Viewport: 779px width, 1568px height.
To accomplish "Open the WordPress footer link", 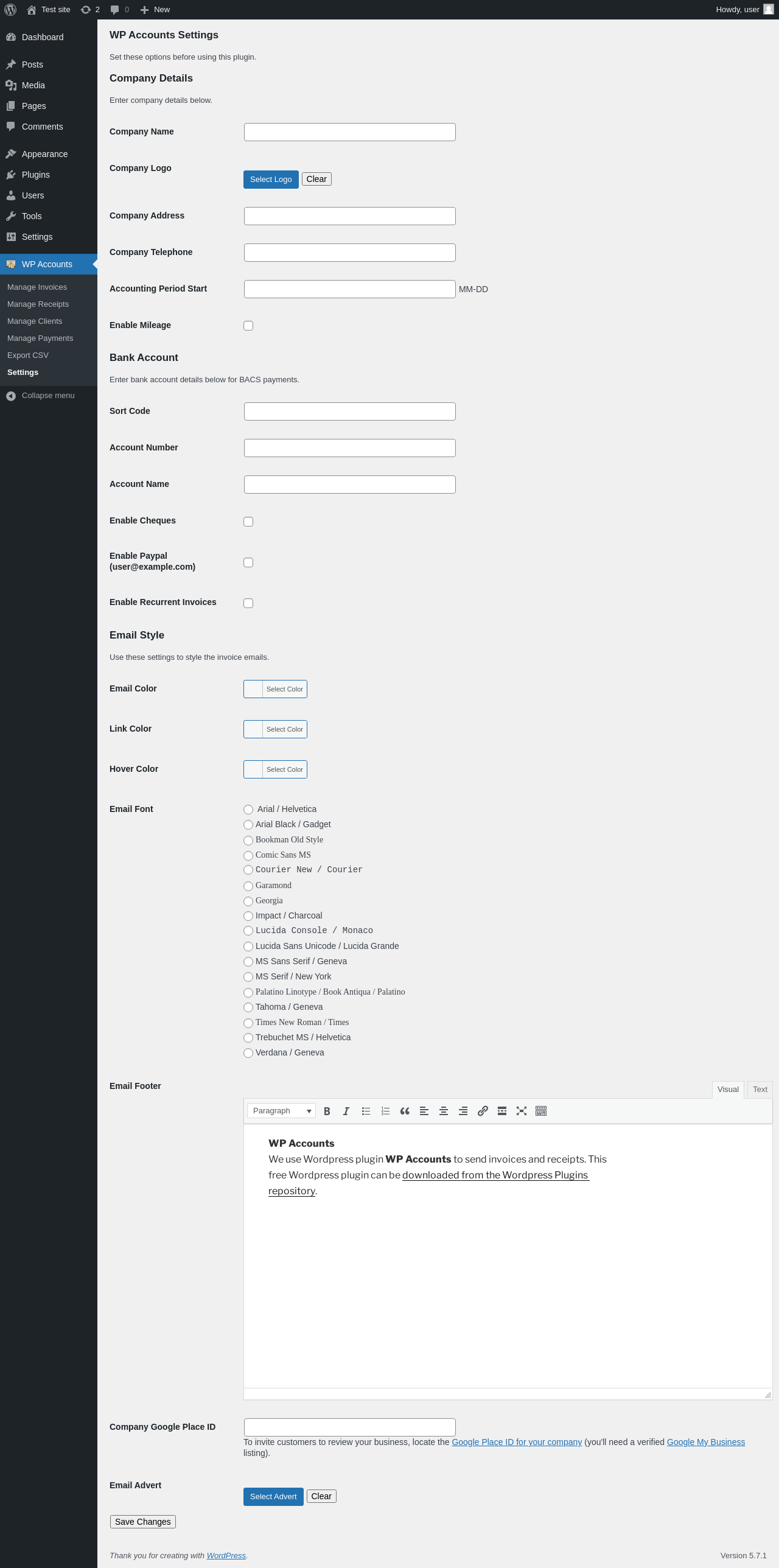I will point(226,1555).
